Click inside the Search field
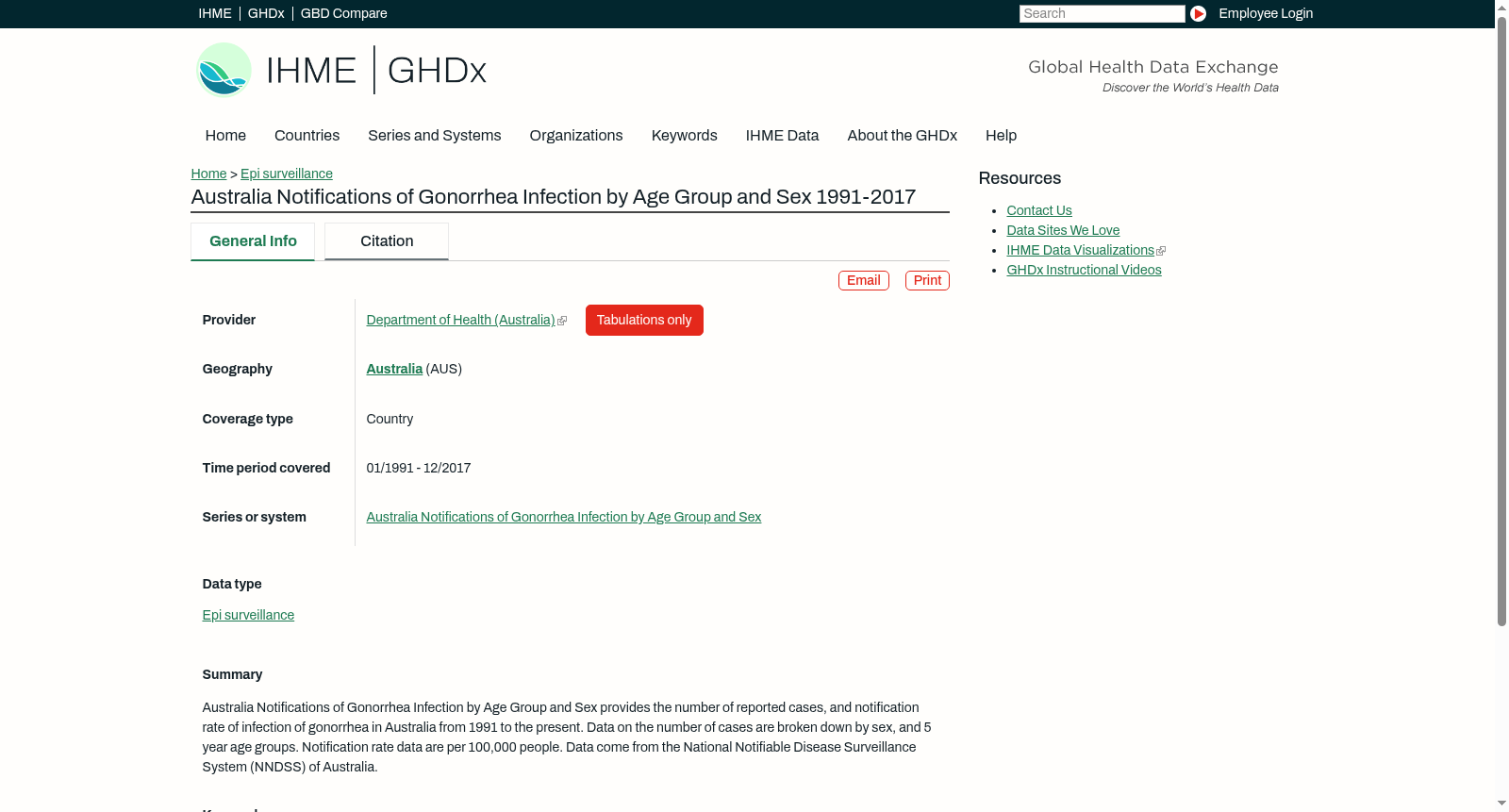 click(1102, 13)
